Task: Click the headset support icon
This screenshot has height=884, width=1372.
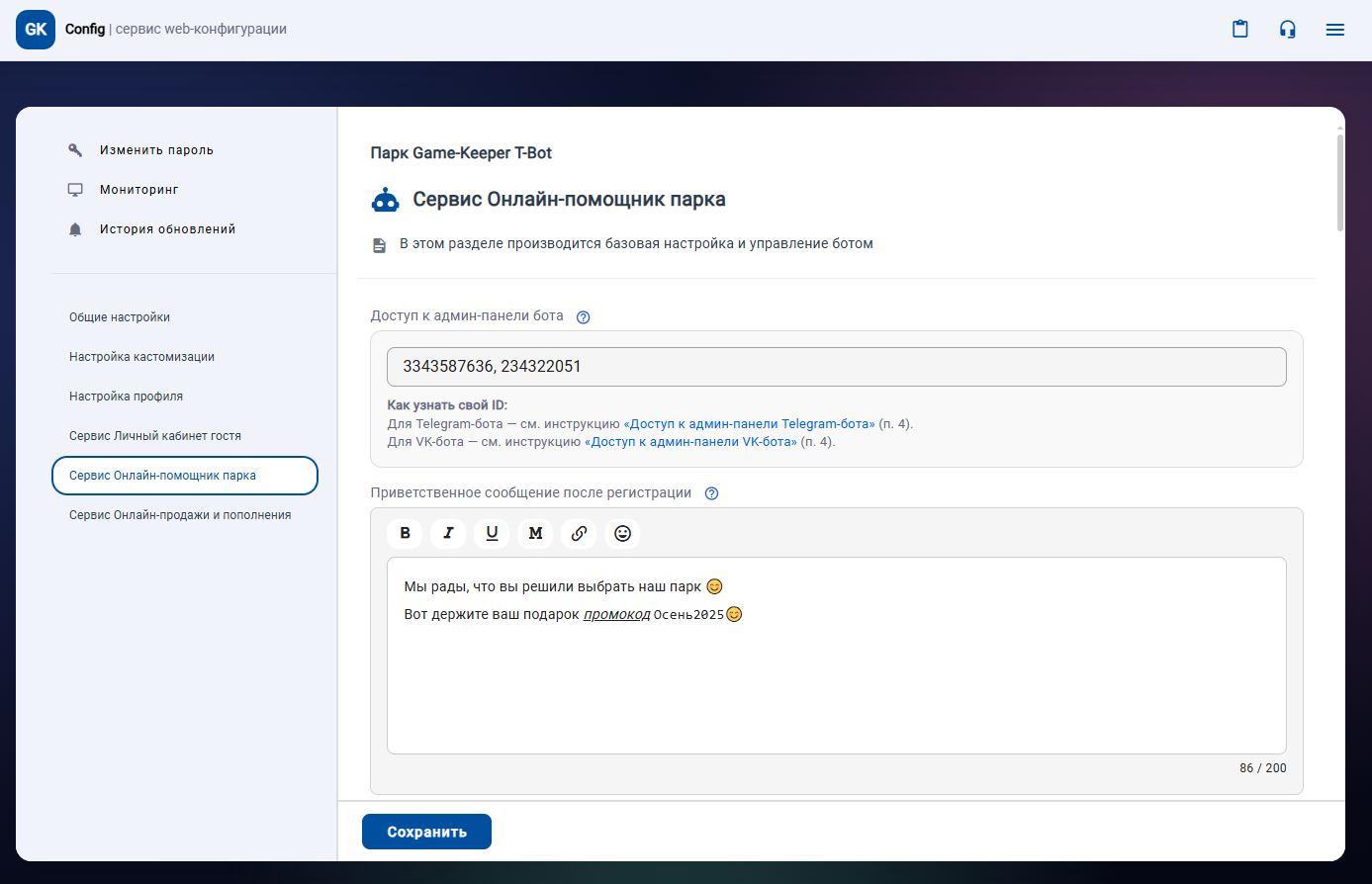Action: 1287,30
